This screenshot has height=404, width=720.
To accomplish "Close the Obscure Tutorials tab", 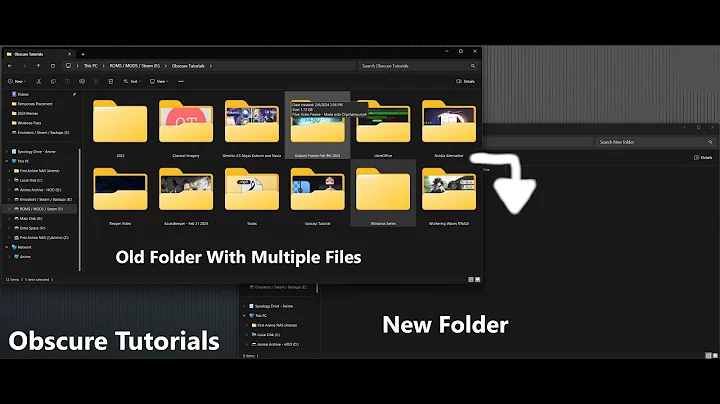I will pyautogui.click(x=69, y=54).
